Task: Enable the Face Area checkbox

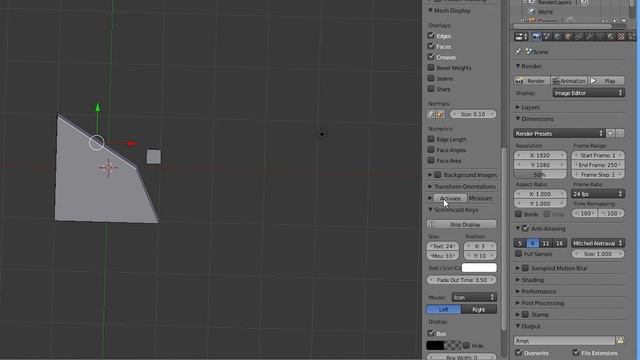Action: pyautogui.click(x=431, y=160)
